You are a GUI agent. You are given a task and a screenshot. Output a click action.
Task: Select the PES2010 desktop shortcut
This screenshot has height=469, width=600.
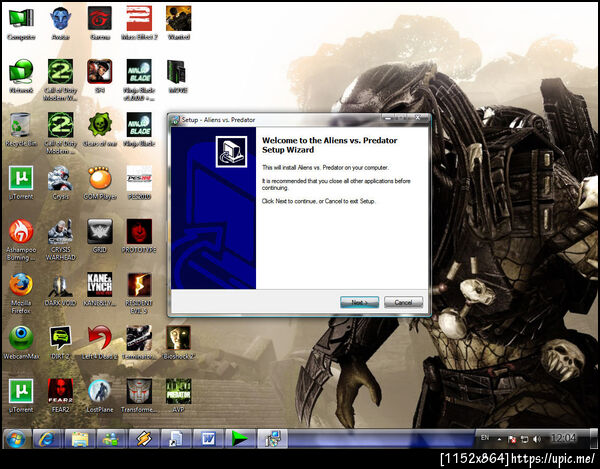tap(139, 183)
